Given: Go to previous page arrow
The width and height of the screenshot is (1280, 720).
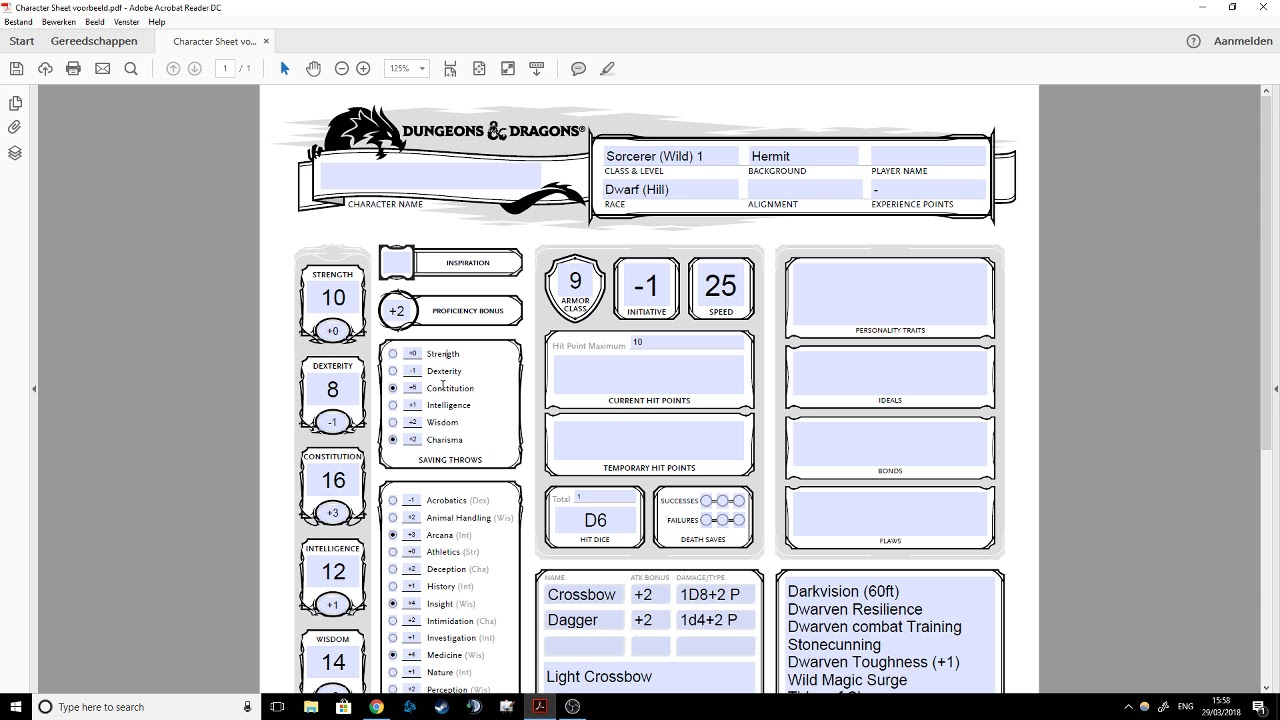Looking at the screenshot, I should (x=173, y=68).
